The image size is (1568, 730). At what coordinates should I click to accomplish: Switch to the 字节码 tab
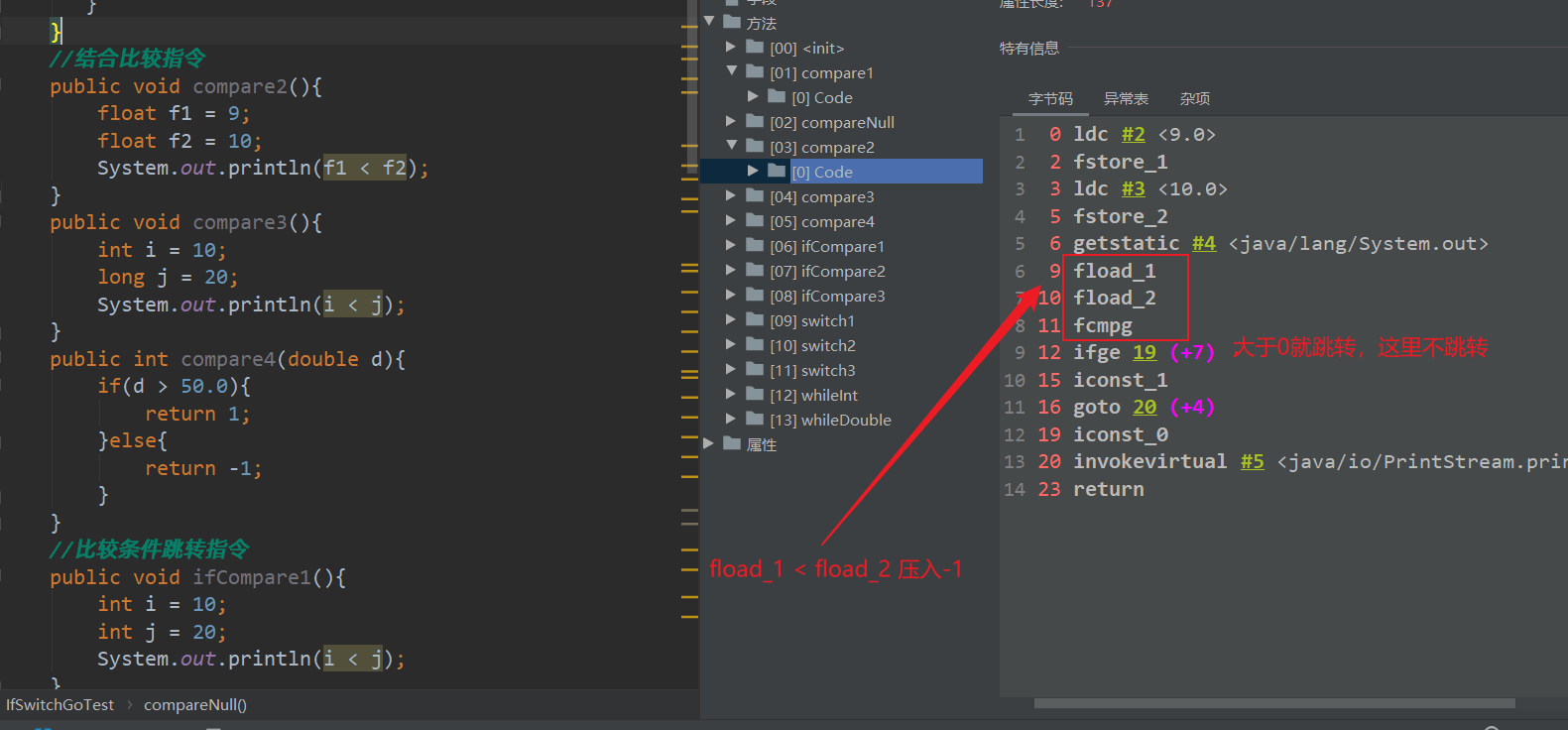1050,99
